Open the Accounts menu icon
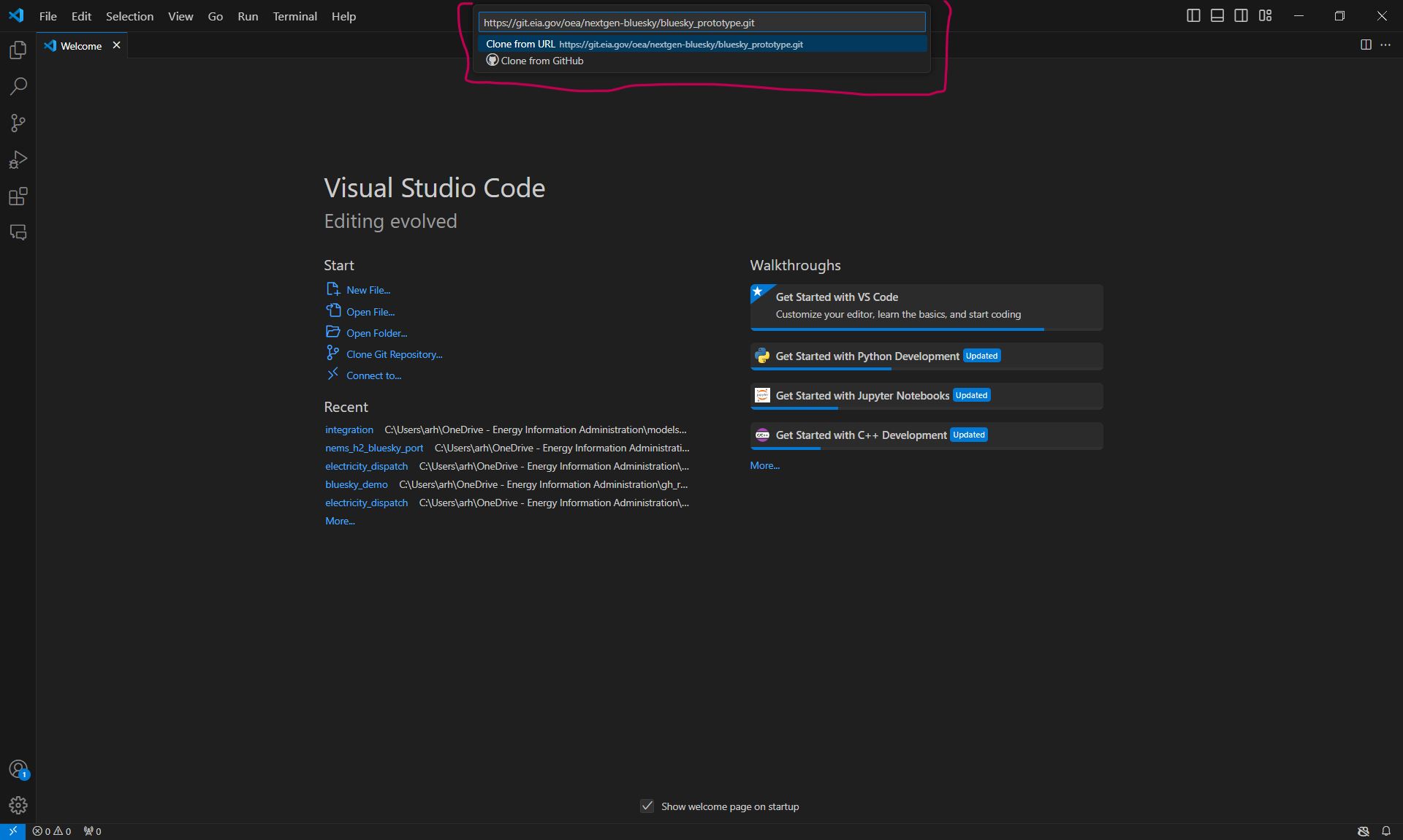This screenshot has height=840, width=1403. [18, 769]
